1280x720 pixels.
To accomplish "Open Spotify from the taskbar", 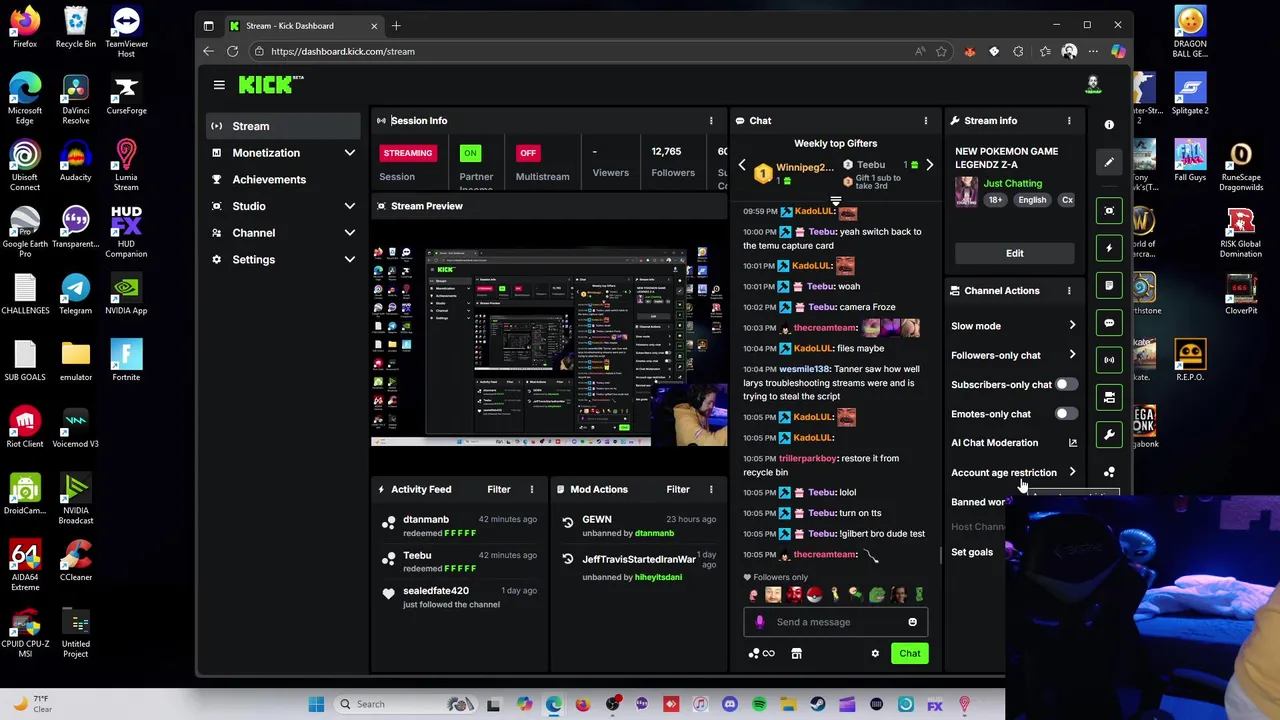I will [x=759, y=705].
